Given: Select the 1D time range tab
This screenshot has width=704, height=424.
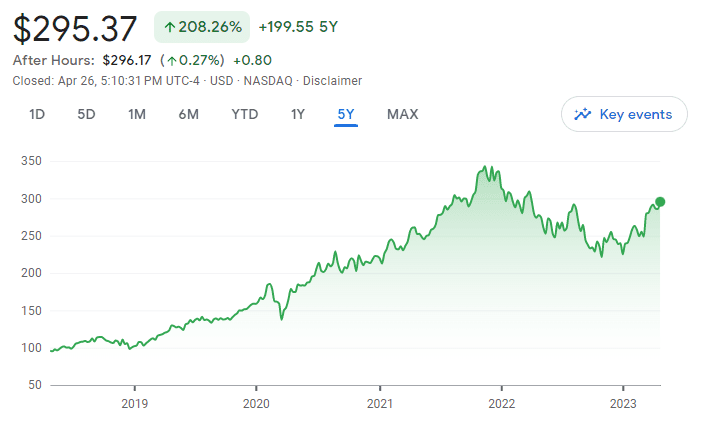Looking at the screenshot, I should coord(37,114).
